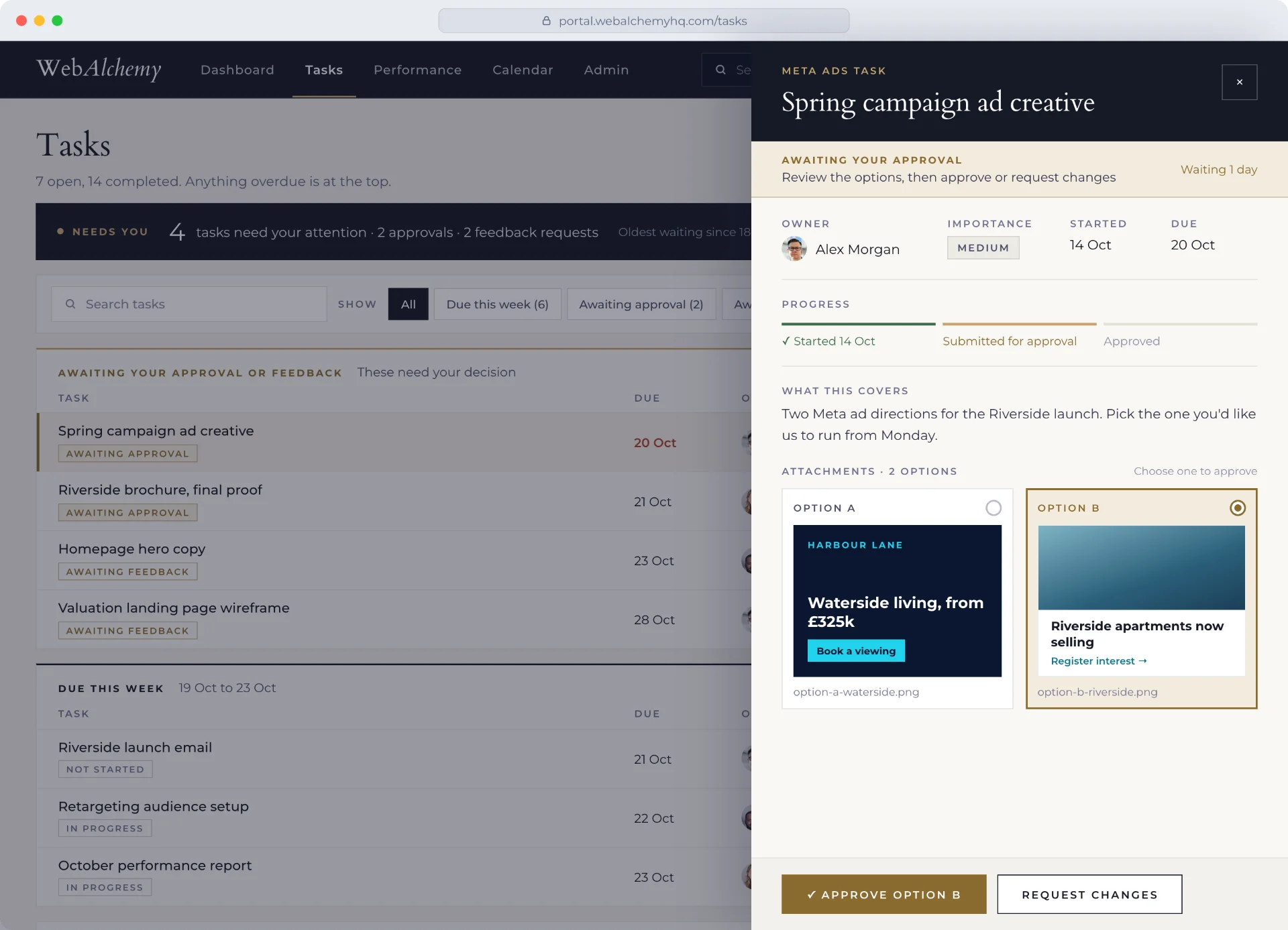Screen dimensions: 1288x930
Task: Filter by Due this week (6)
Action: pyautogui.click(x=497, y=304)
